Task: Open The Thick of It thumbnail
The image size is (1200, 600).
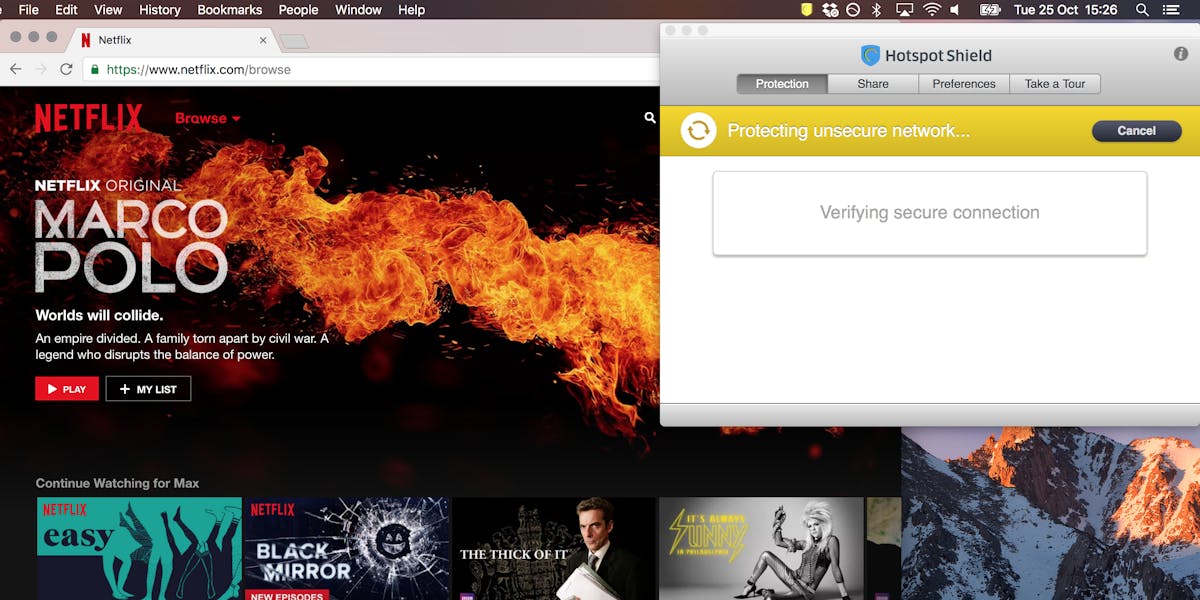Action: [554, 549]
